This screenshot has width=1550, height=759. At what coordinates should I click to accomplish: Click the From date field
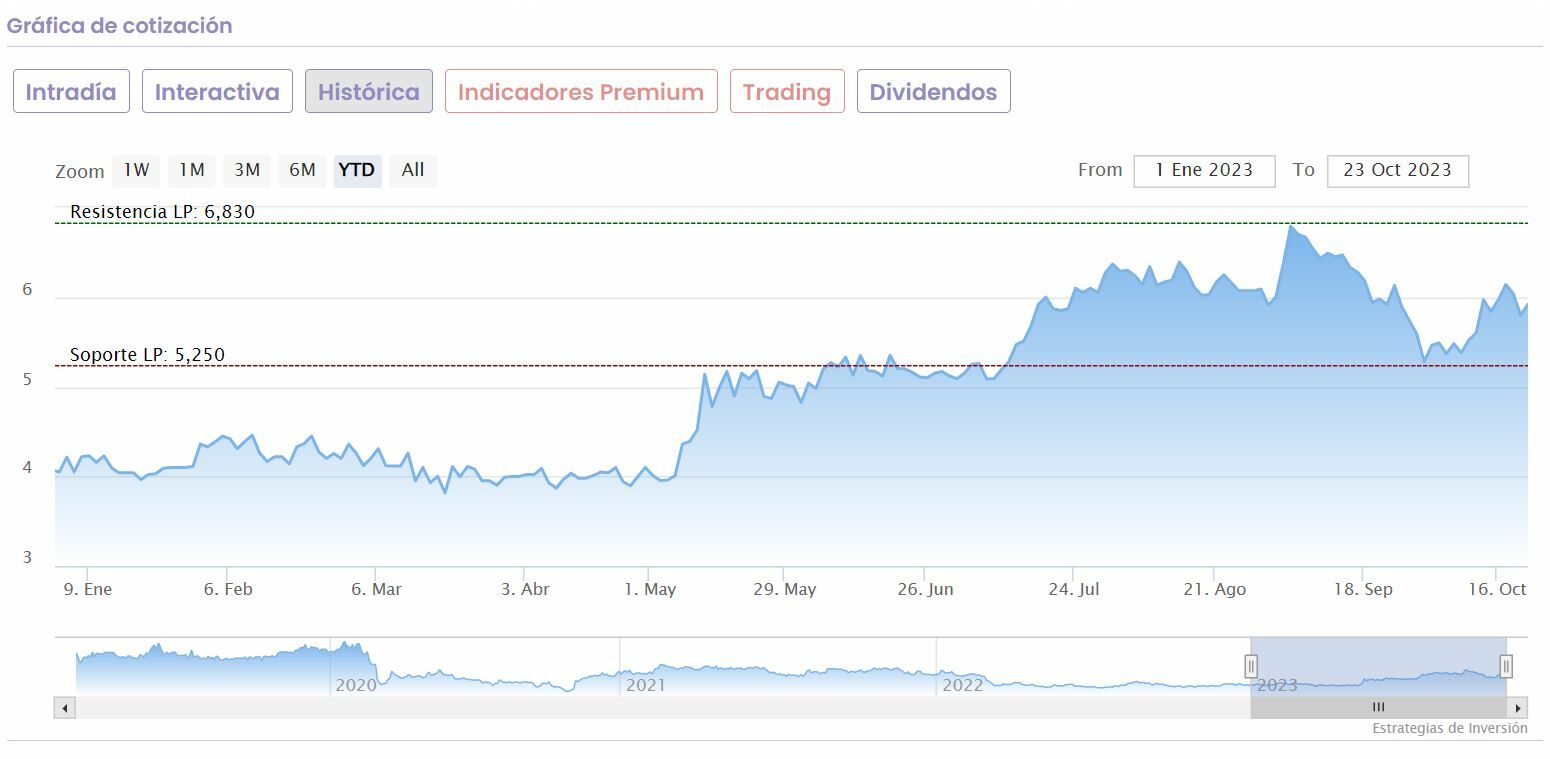[x=1204, y=171]
